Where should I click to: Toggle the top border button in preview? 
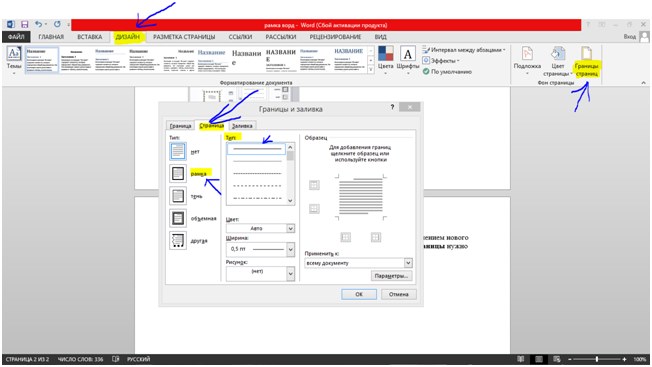coord(314,185)
